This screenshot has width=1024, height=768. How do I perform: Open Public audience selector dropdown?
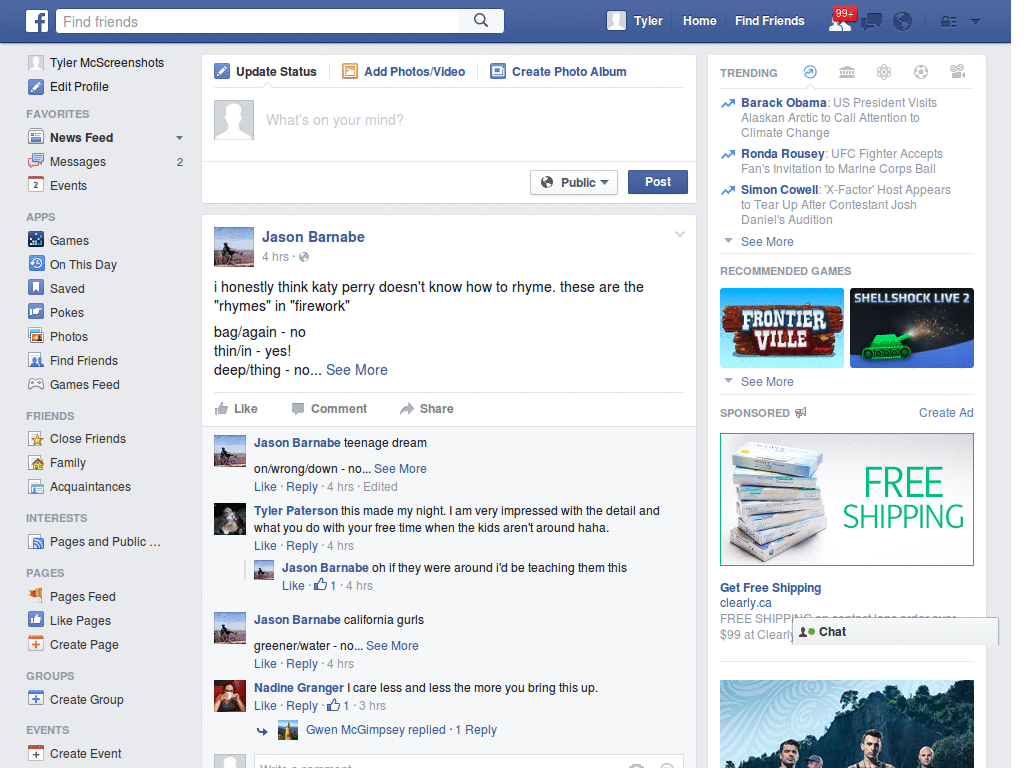click(574, 182)
